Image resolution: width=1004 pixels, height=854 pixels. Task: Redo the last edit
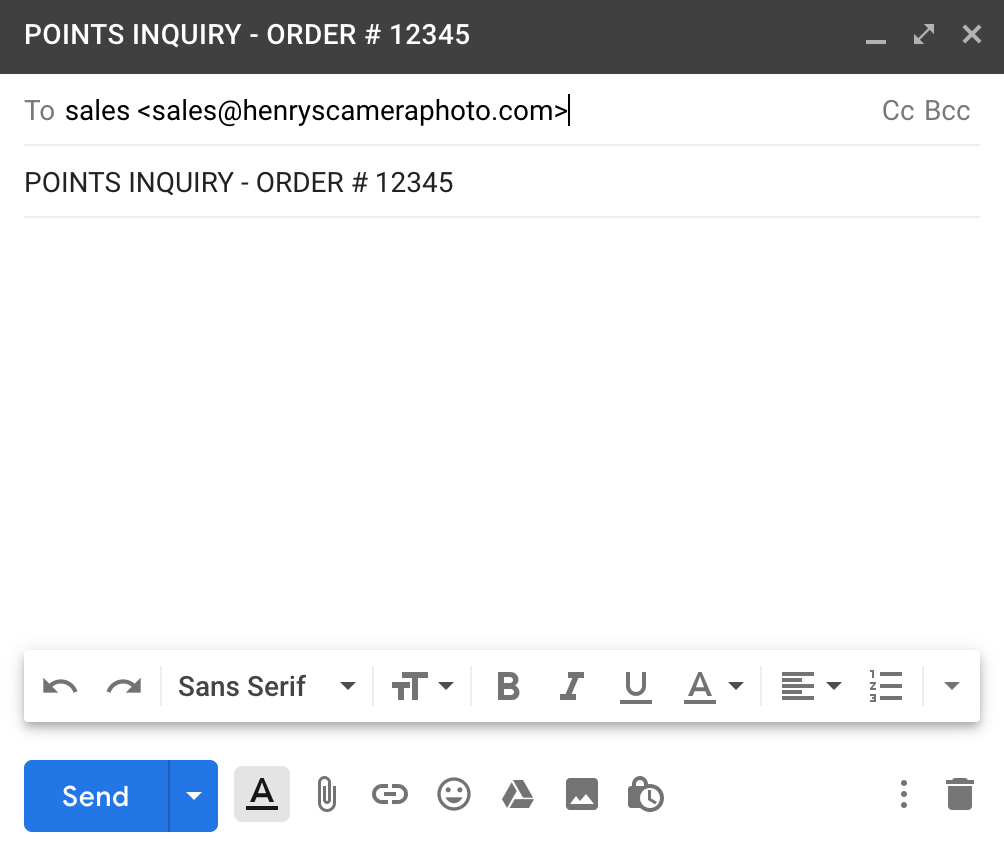coord(124,687)
